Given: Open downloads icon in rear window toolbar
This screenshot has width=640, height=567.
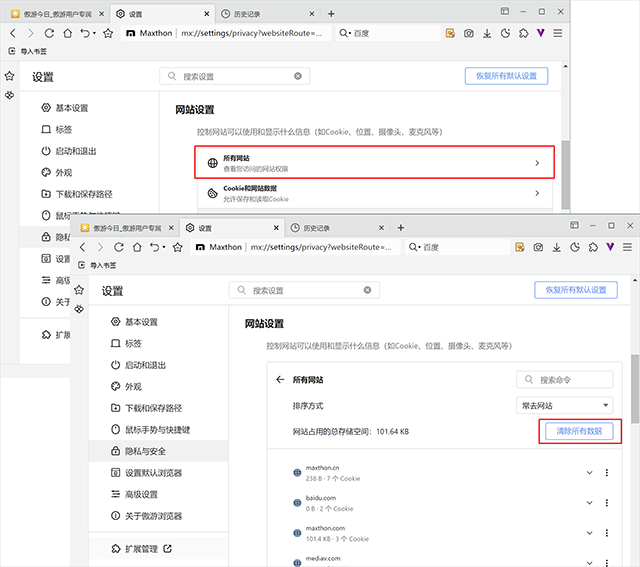Looking at the screenshot, I should coord(487,33).
